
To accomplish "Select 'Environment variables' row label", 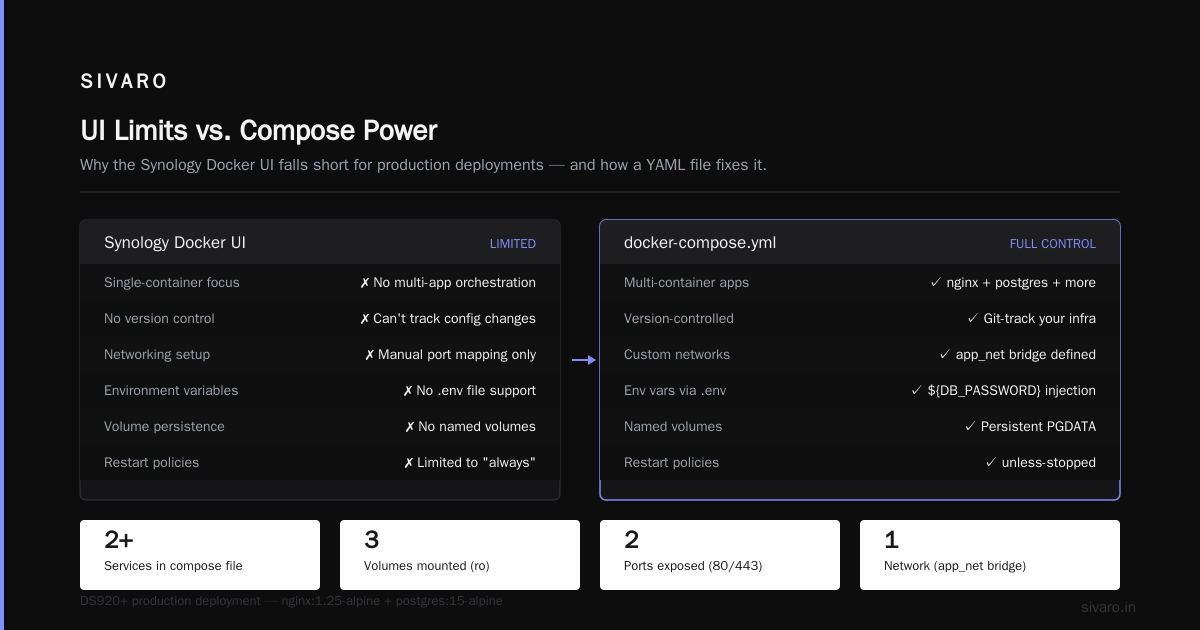I will [171, 391].
